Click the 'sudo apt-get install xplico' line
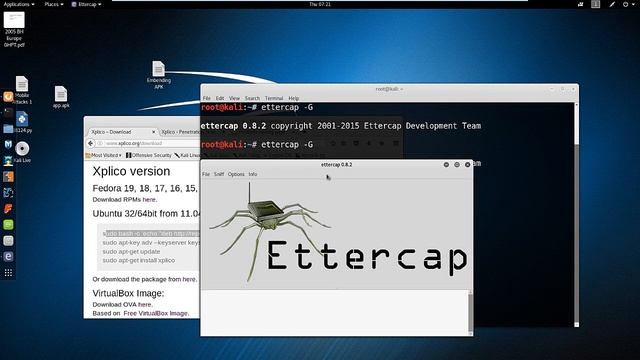The image size is (640, 360). tap(139, 260)
